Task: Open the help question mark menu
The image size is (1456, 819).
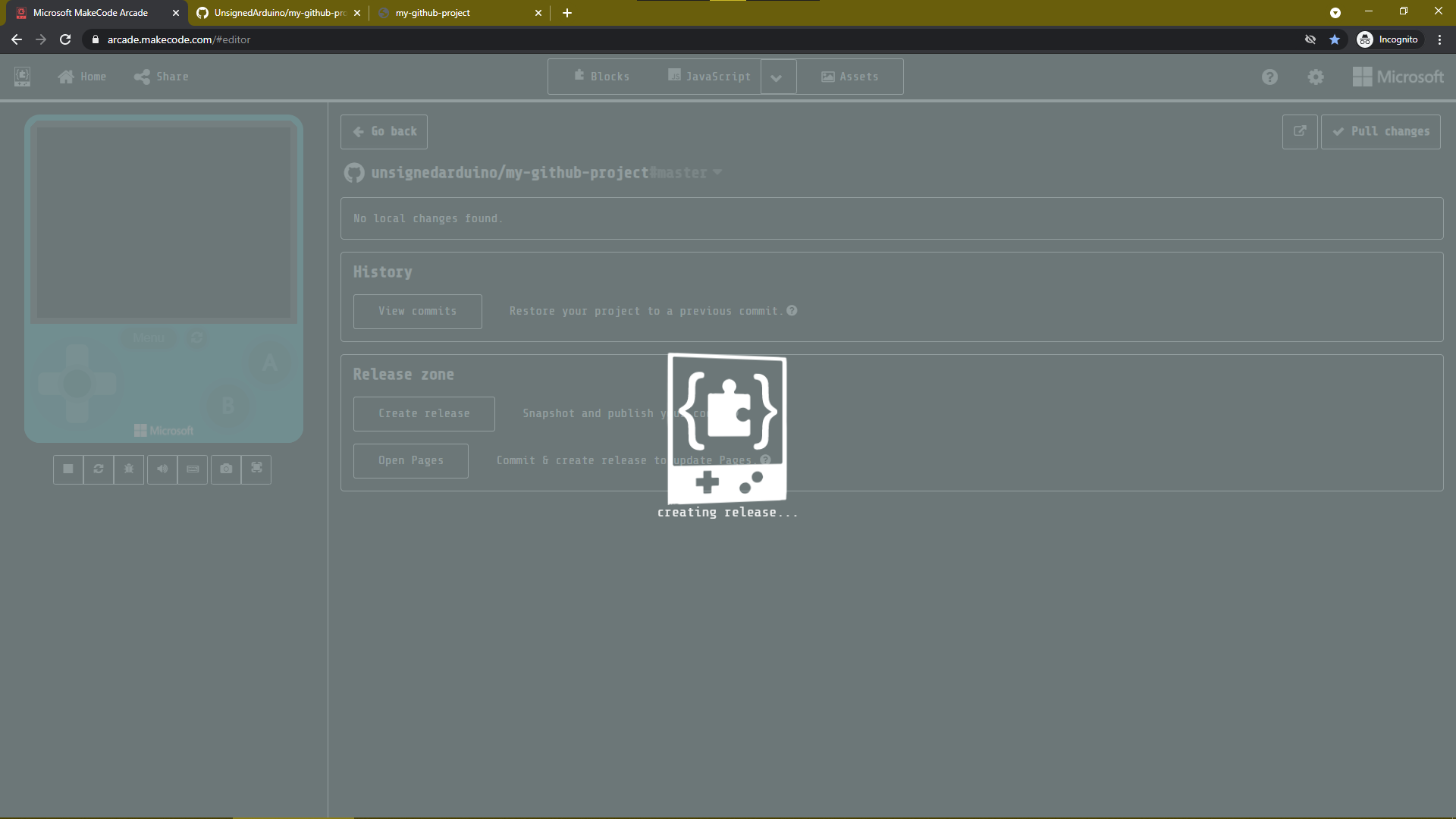Action: coord(1269,77)
